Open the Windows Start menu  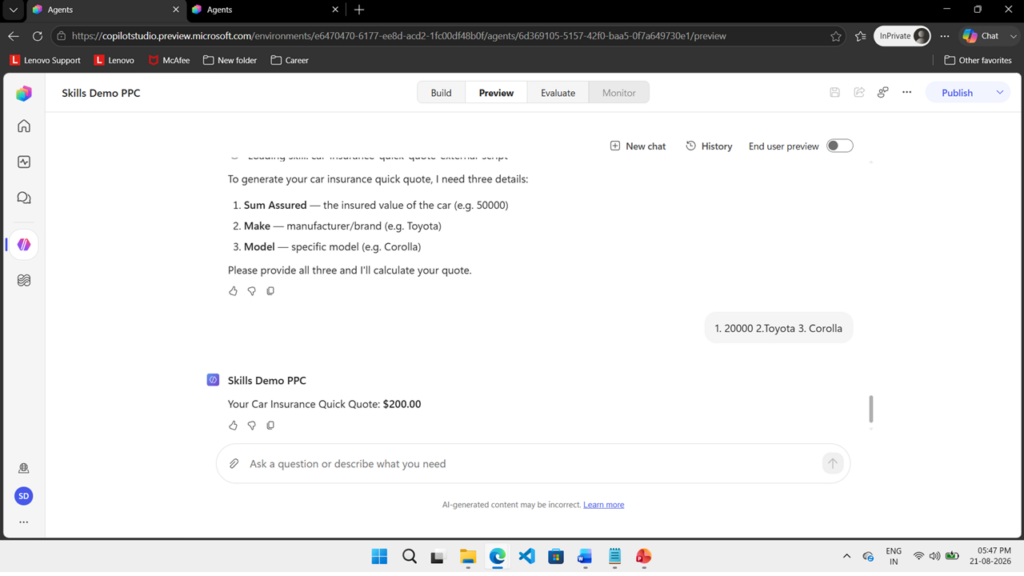click(379, 556)
